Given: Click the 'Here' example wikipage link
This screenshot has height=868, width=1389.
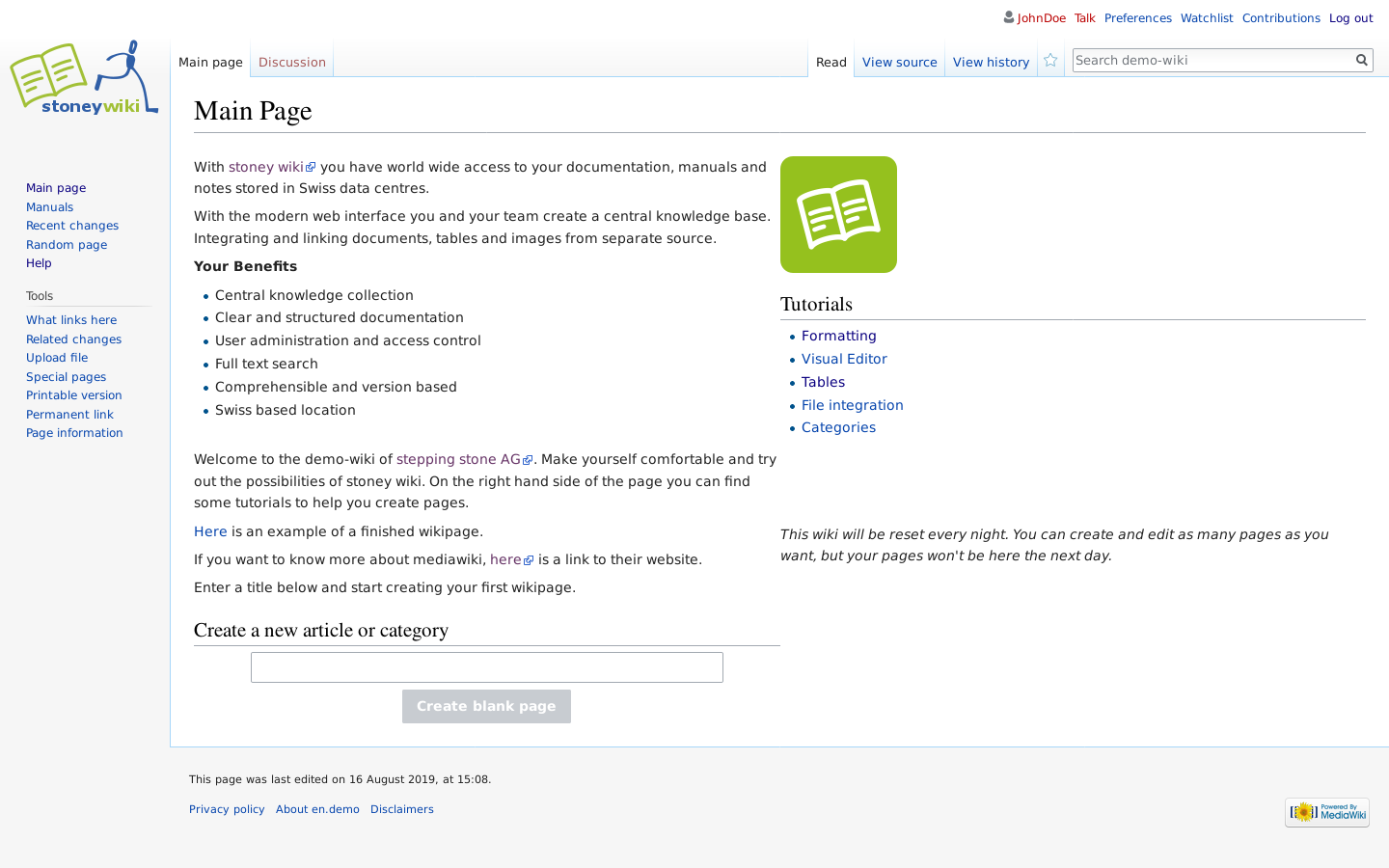Looking at the screenshot, I should coord(210,531).
